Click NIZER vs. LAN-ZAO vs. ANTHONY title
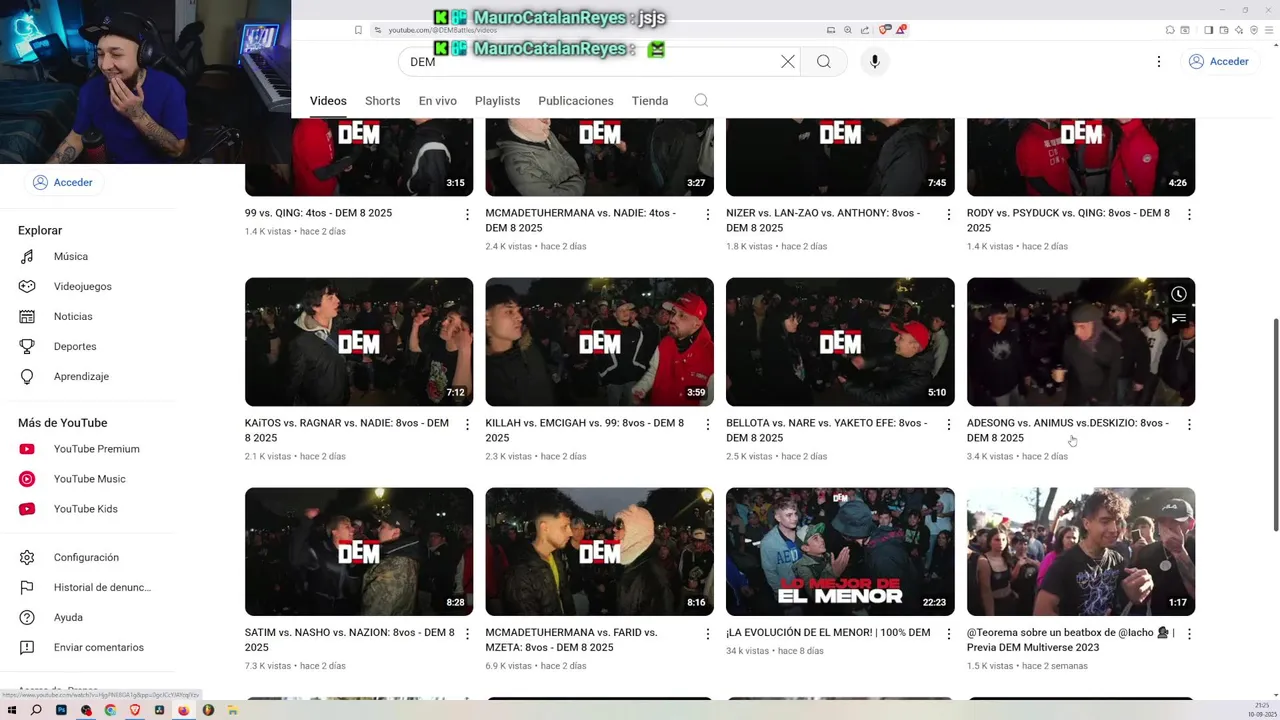The height and width of the screenshot is (720, 1280). coord(823,220)
